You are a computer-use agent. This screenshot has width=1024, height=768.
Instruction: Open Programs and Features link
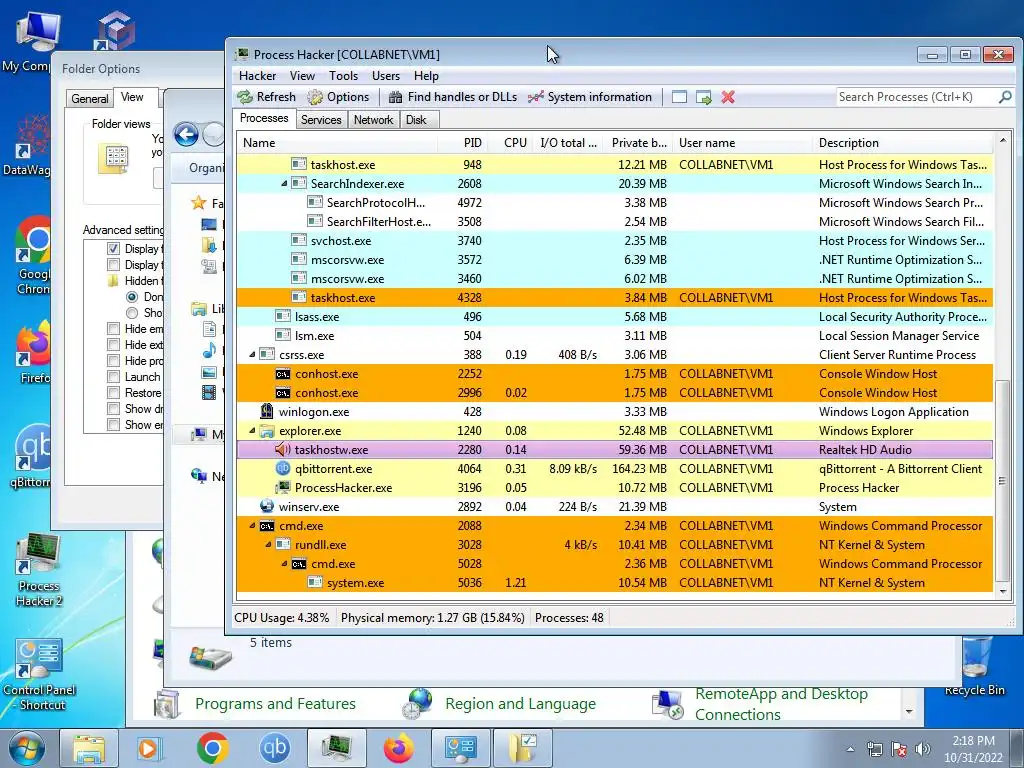275,704
